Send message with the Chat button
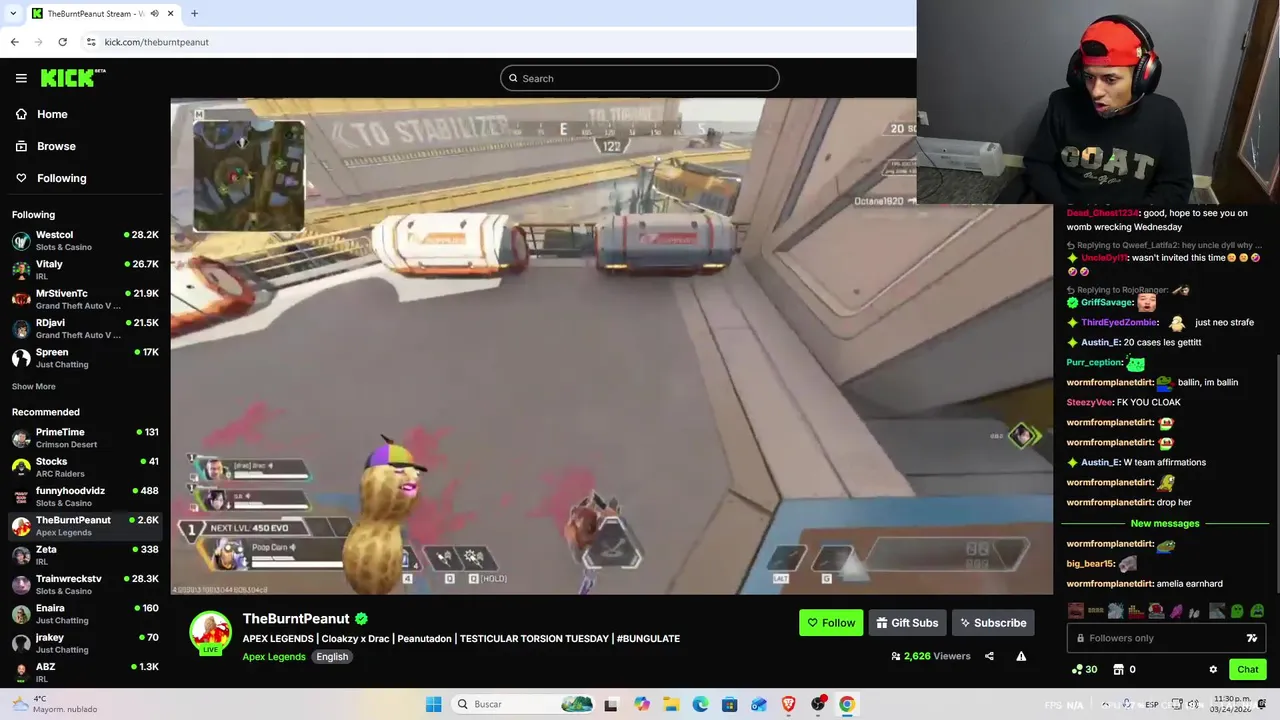 tap(1248, 669)
